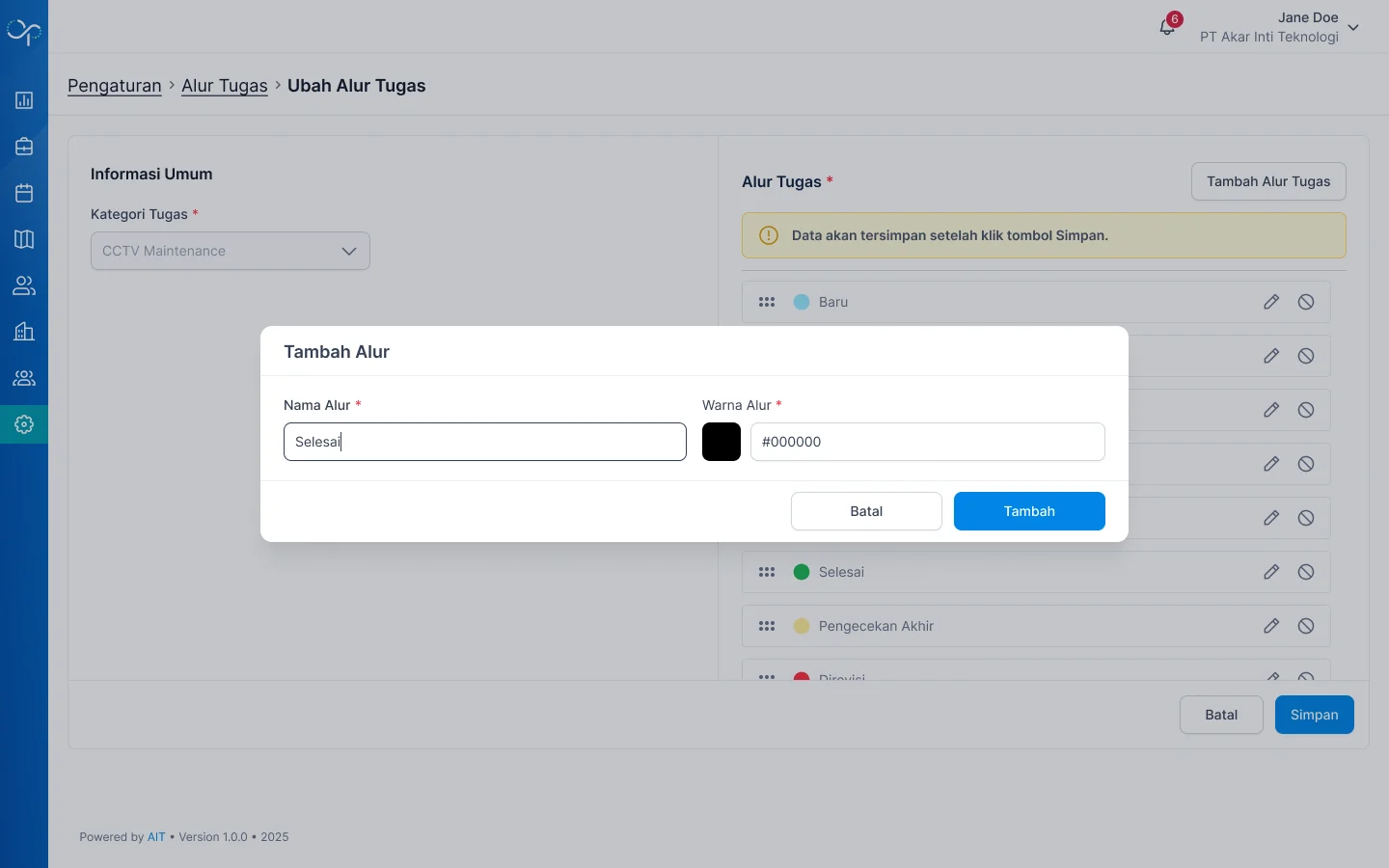Click the page-level Batal button
1389x868 pixels.
coord(1221,715)
